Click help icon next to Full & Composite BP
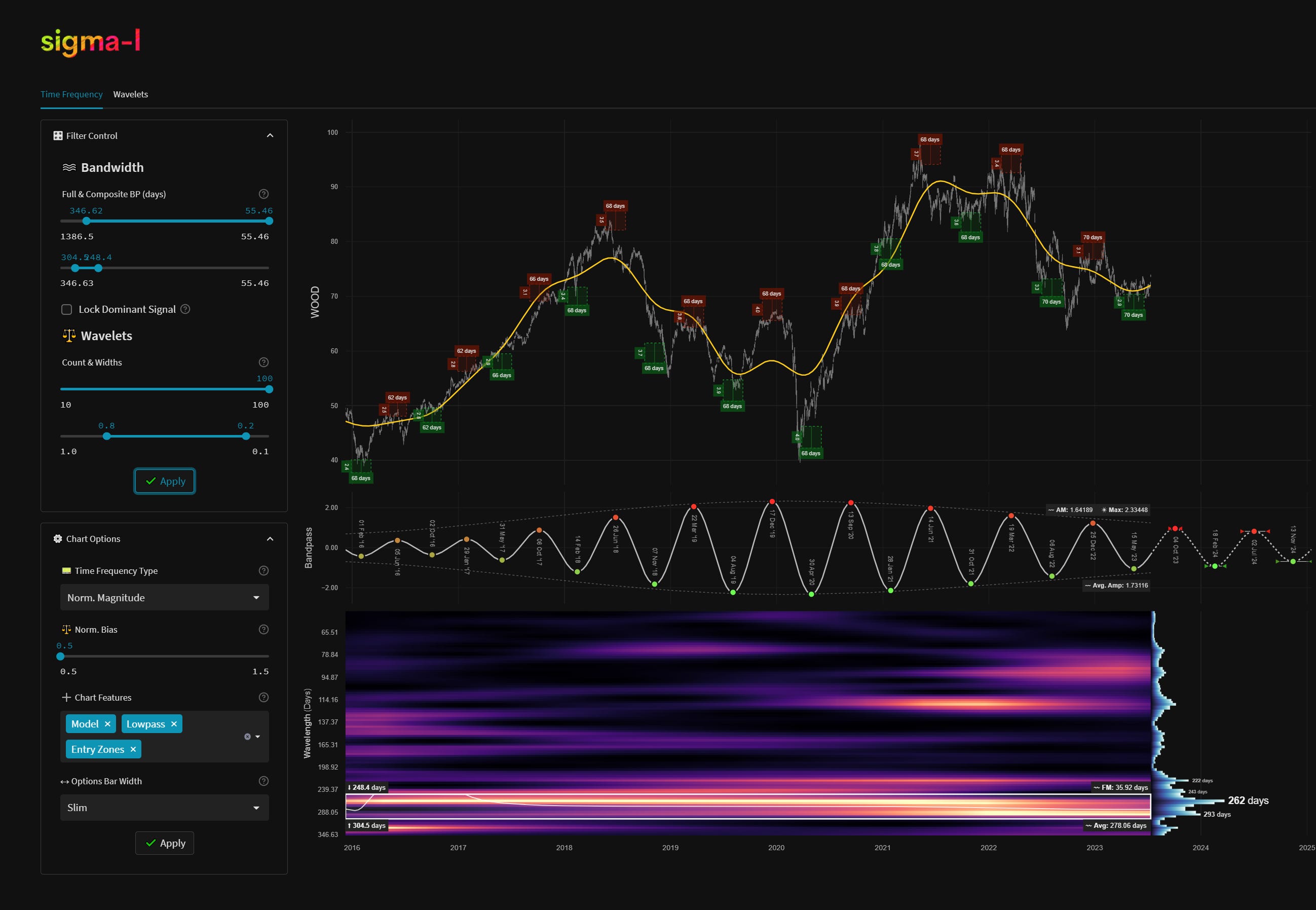The image size is (1316, 910). (x=264, y=194)
